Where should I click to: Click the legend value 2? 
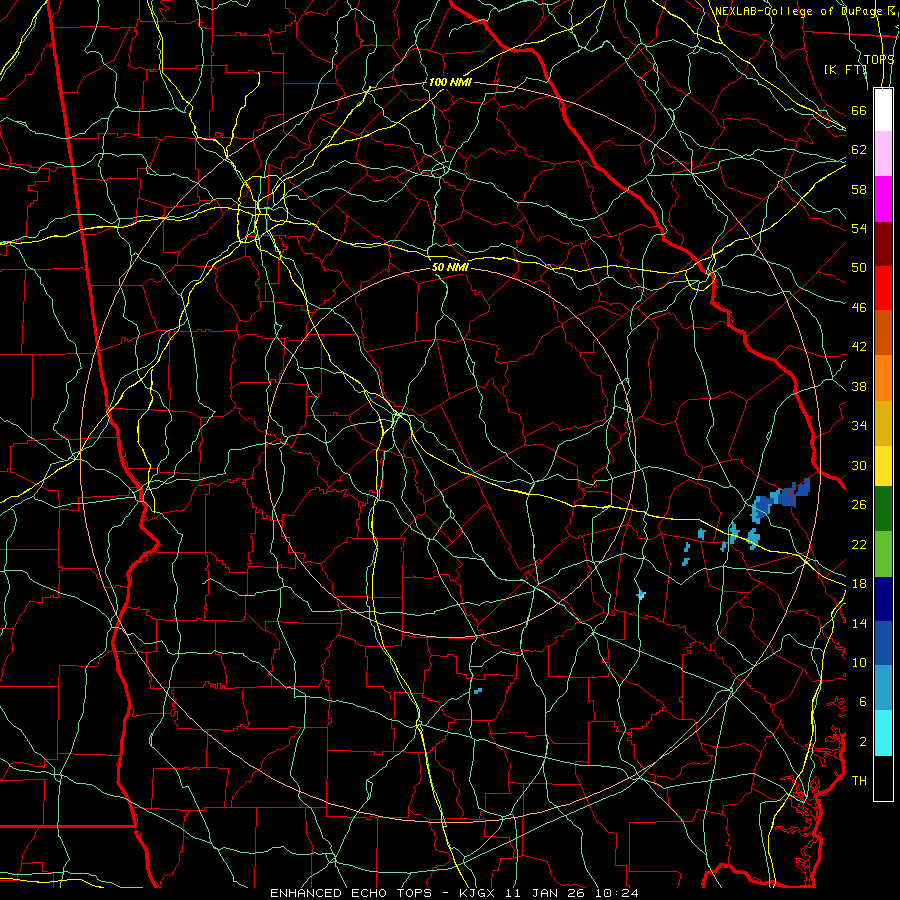click(x=863, y=742)
